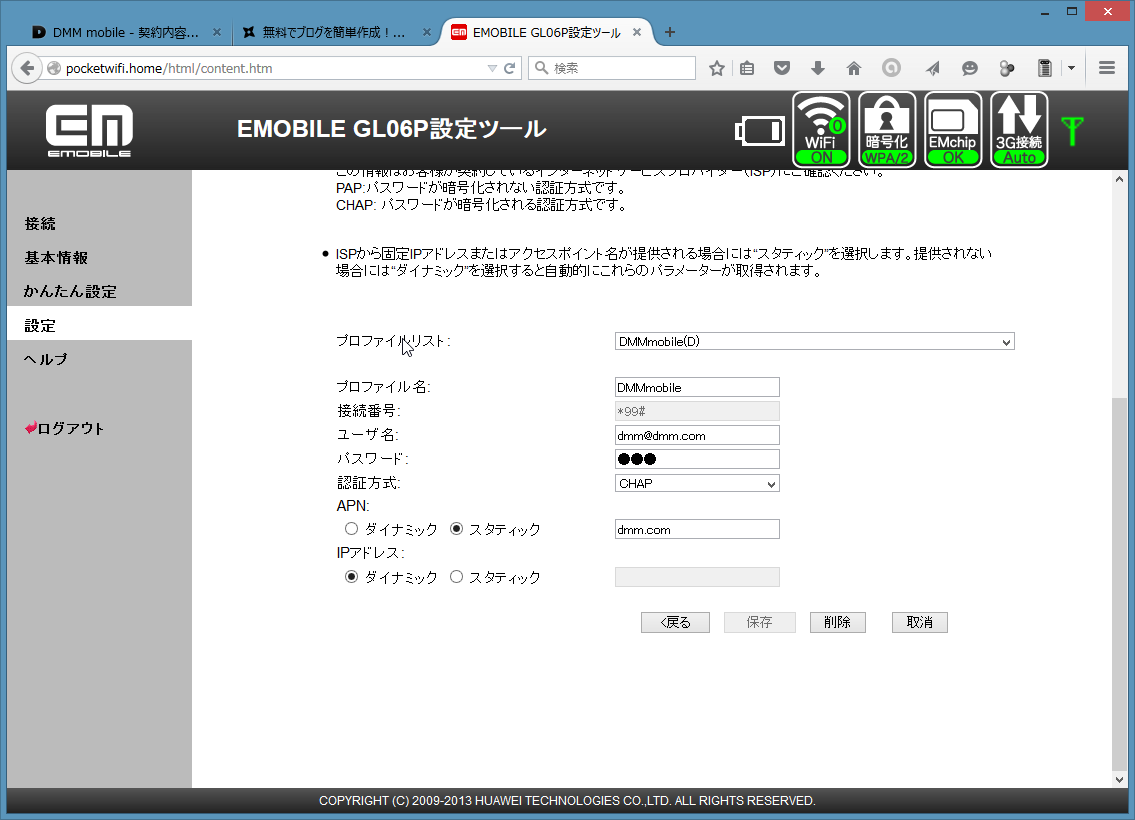Reload the page with the refresh icon
This screenshot has height=820, width=1135.
coord(510,68)
